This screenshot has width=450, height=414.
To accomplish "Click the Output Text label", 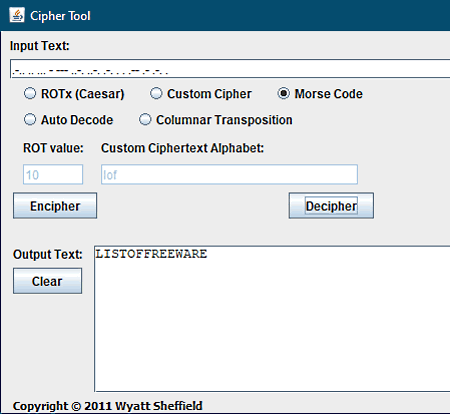I will [x=48, y=254].
